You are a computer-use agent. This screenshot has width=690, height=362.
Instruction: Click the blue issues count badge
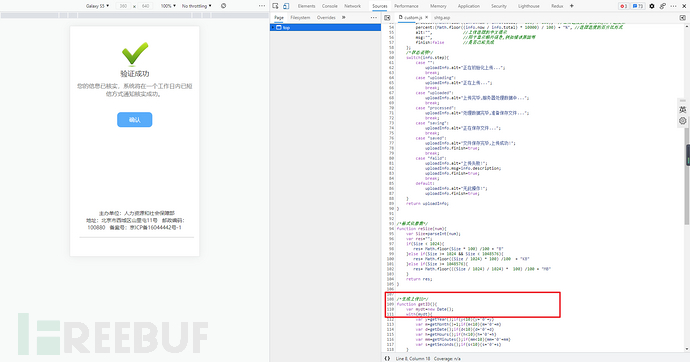click(x=637, y=6)
